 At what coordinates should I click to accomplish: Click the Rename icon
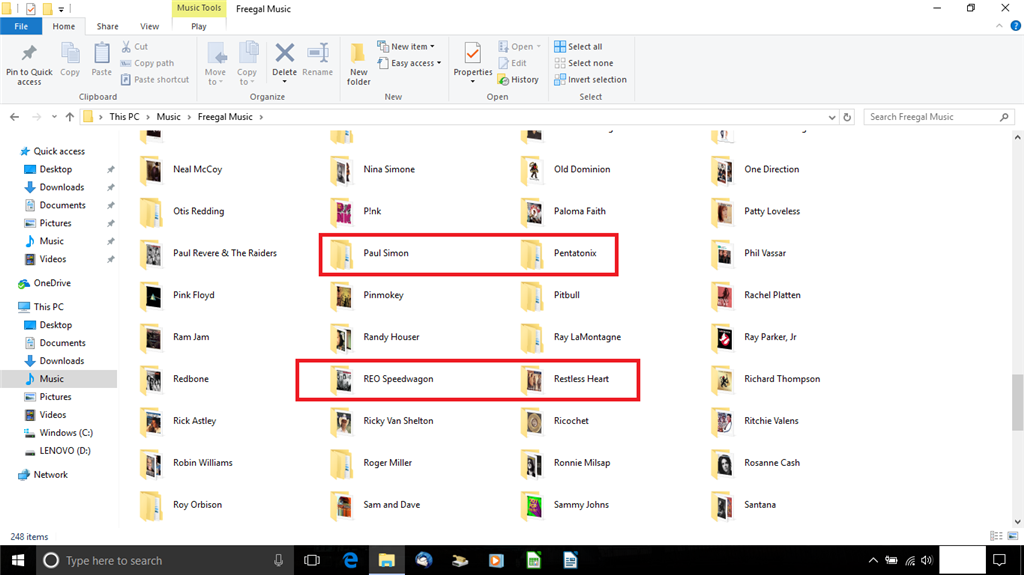pyautogui.click(x=318, y=52)
